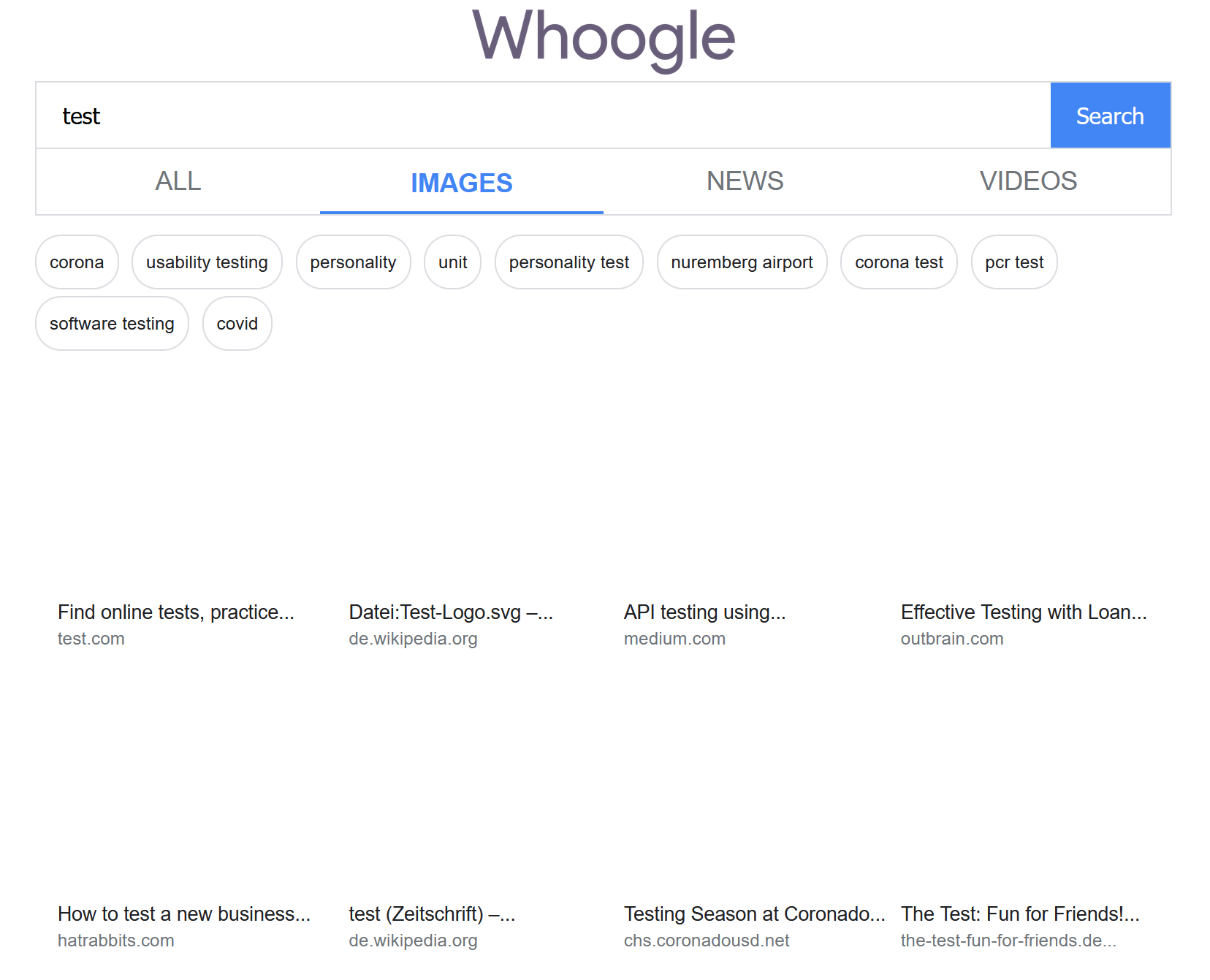
Task: Click the outbrain.com source link
Action: coord(952,639)
